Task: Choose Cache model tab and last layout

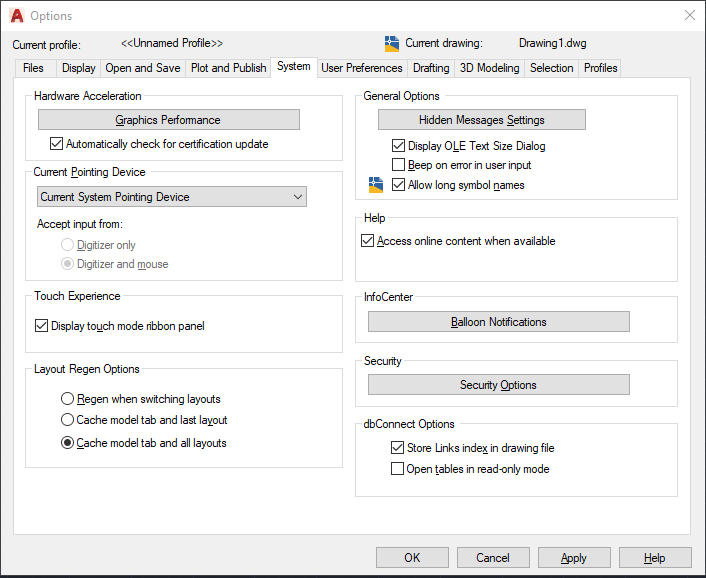Action: pos(68,421)
